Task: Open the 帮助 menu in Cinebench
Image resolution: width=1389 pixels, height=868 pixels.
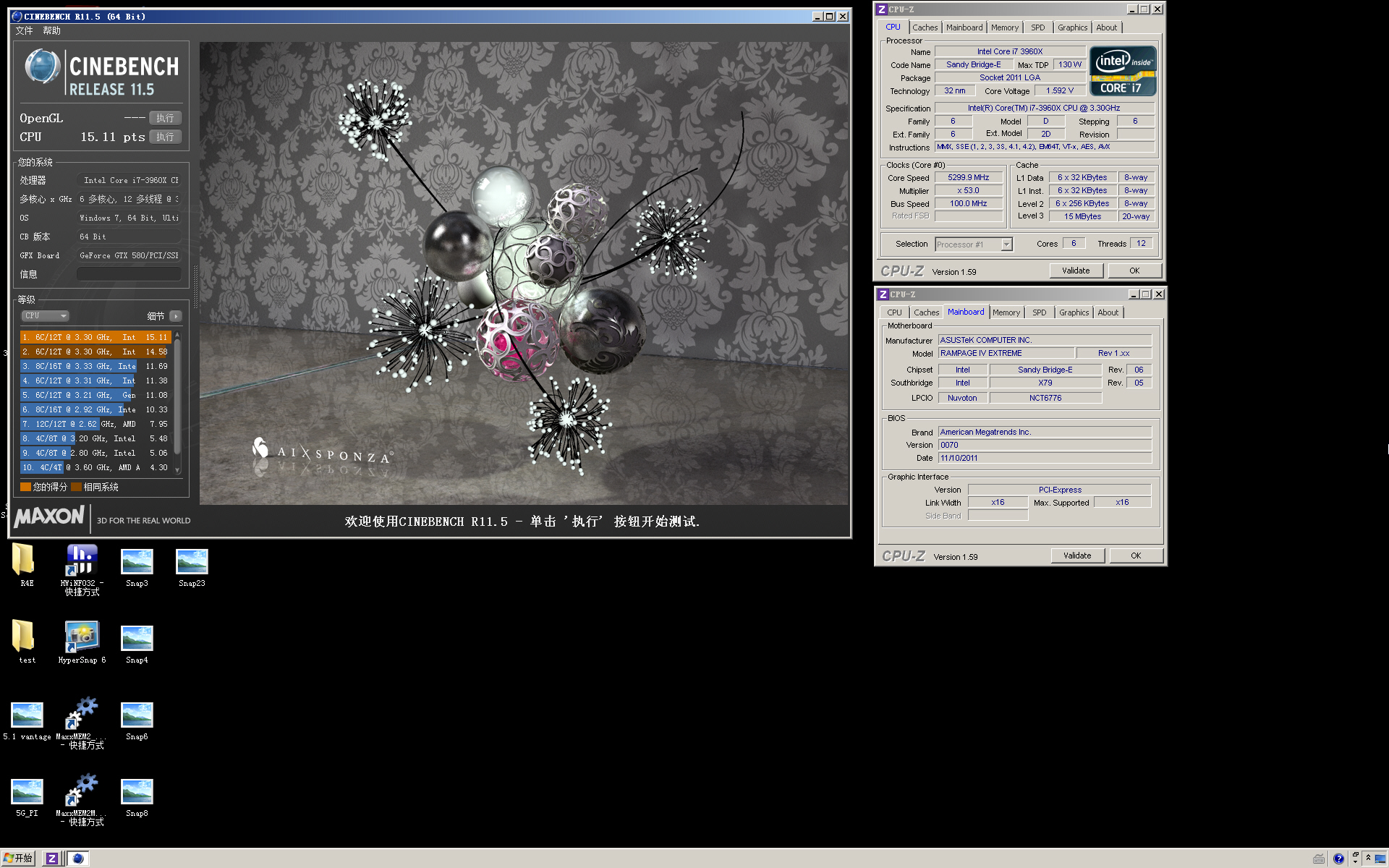Action: (51, 30)
